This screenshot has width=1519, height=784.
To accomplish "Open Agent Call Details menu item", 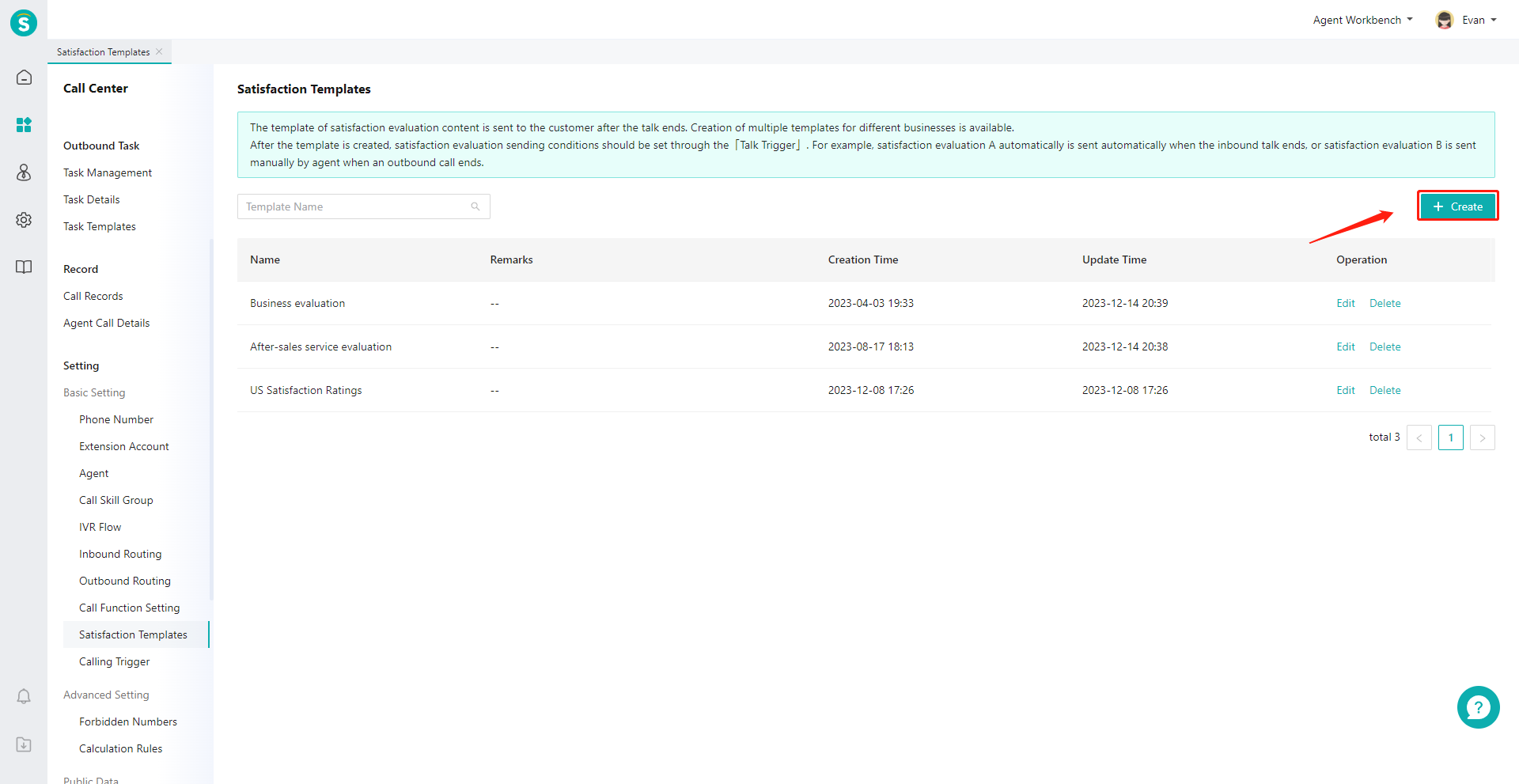I will coord(107,323).
